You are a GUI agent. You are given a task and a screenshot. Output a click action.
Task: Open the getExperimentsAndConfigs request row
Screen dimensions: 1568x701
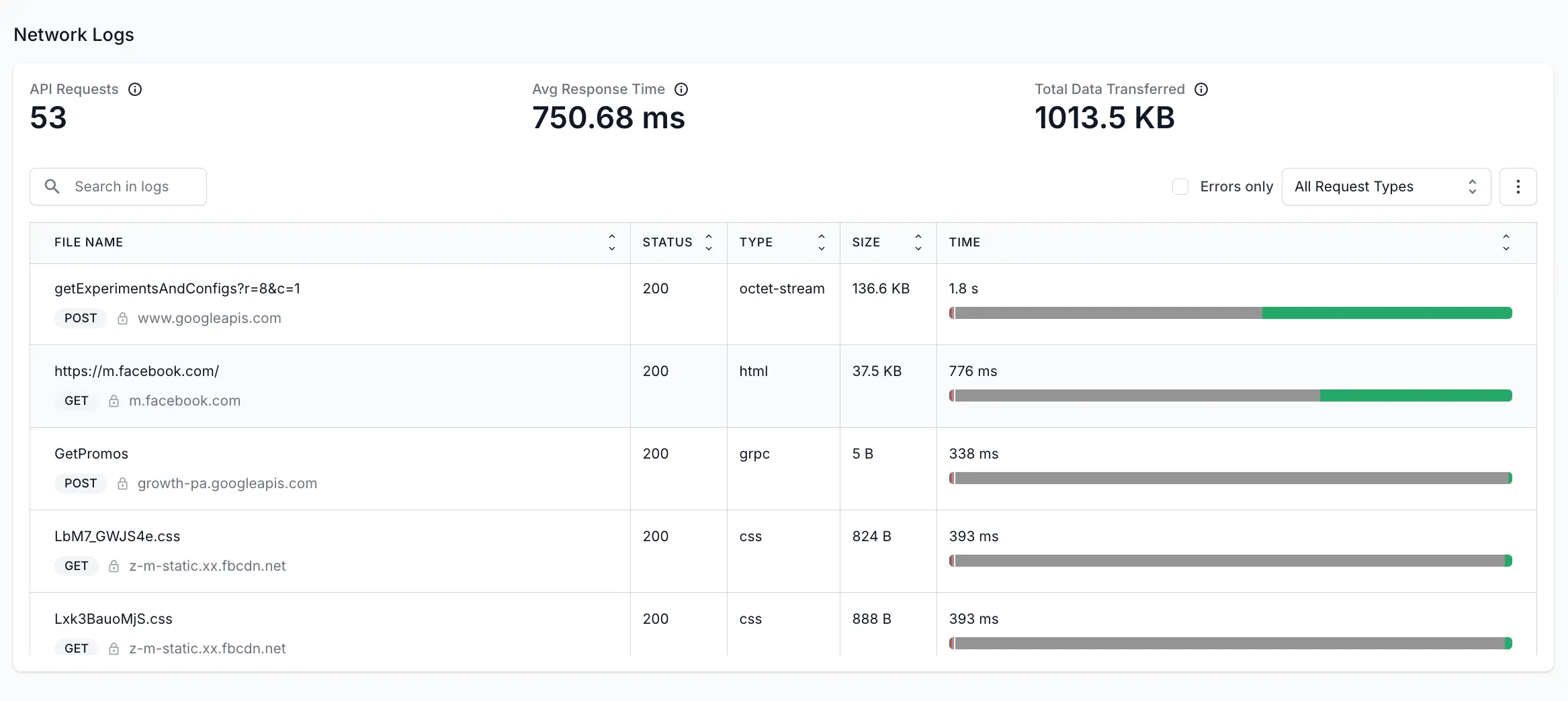[177, 289]
